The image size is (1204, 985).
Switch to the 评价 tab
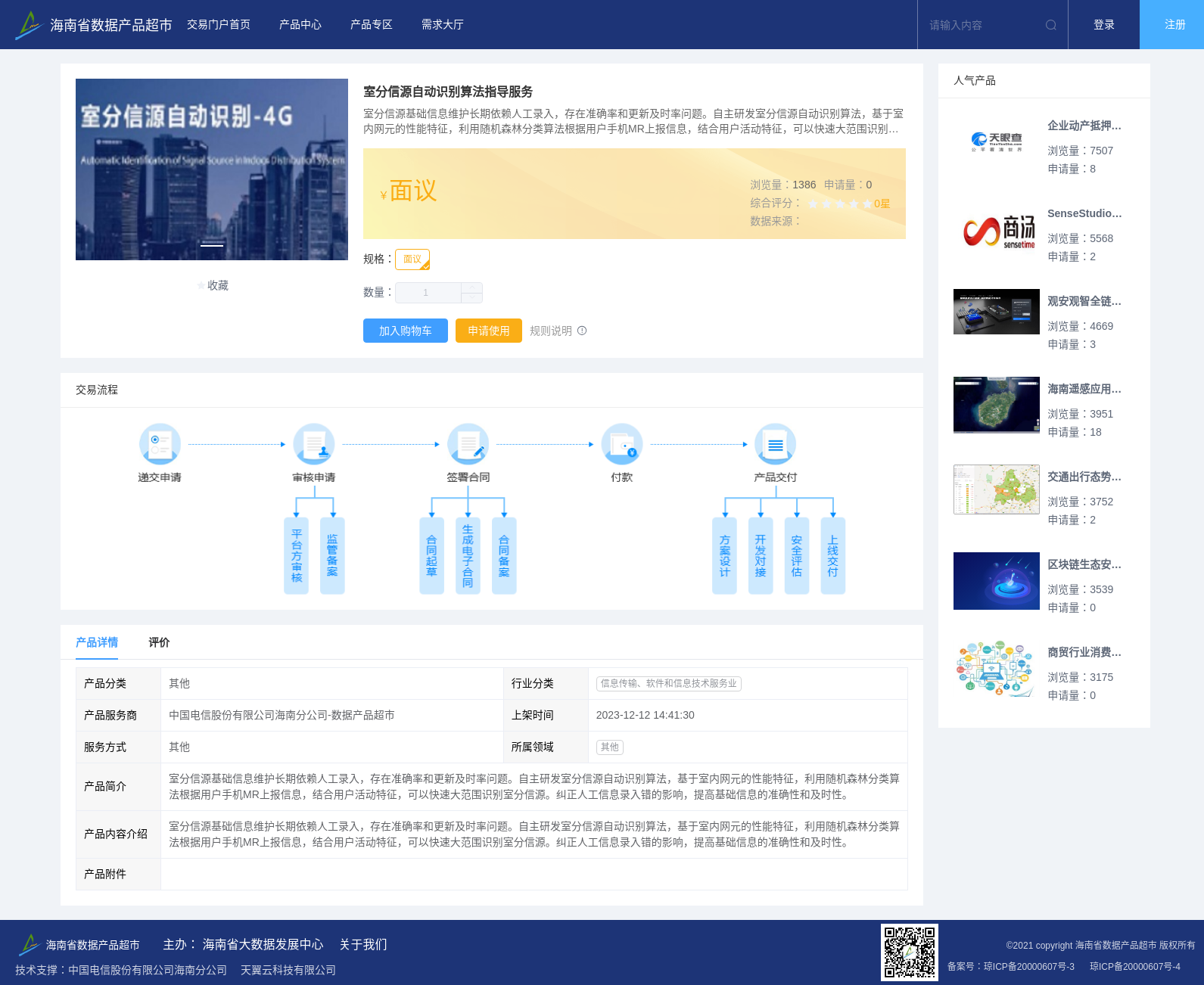point(159,642)
